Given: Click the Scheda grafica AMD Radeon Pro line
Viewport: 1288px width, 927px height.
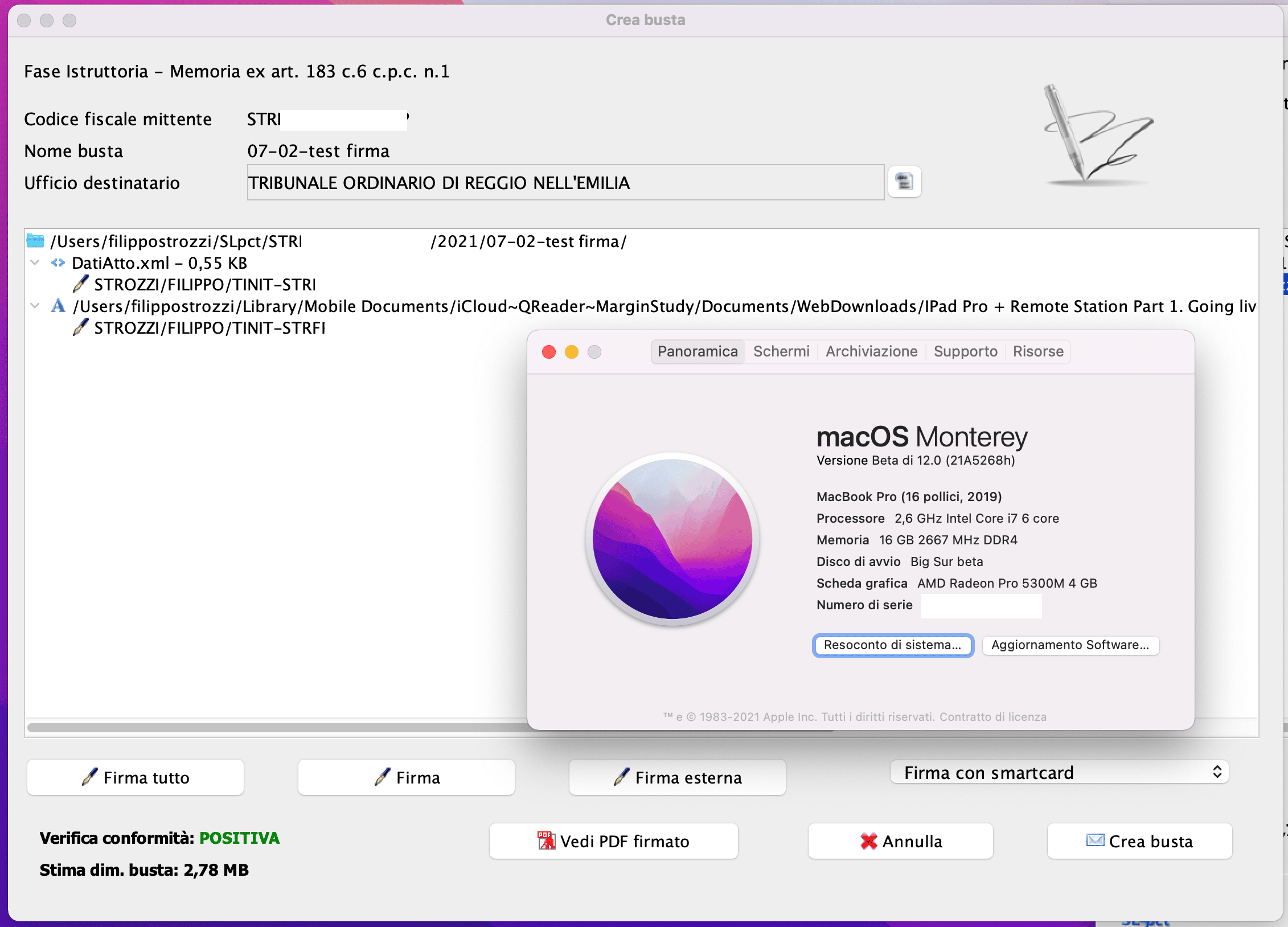Looking at the screenshot, I should click(x=957, y=583).
